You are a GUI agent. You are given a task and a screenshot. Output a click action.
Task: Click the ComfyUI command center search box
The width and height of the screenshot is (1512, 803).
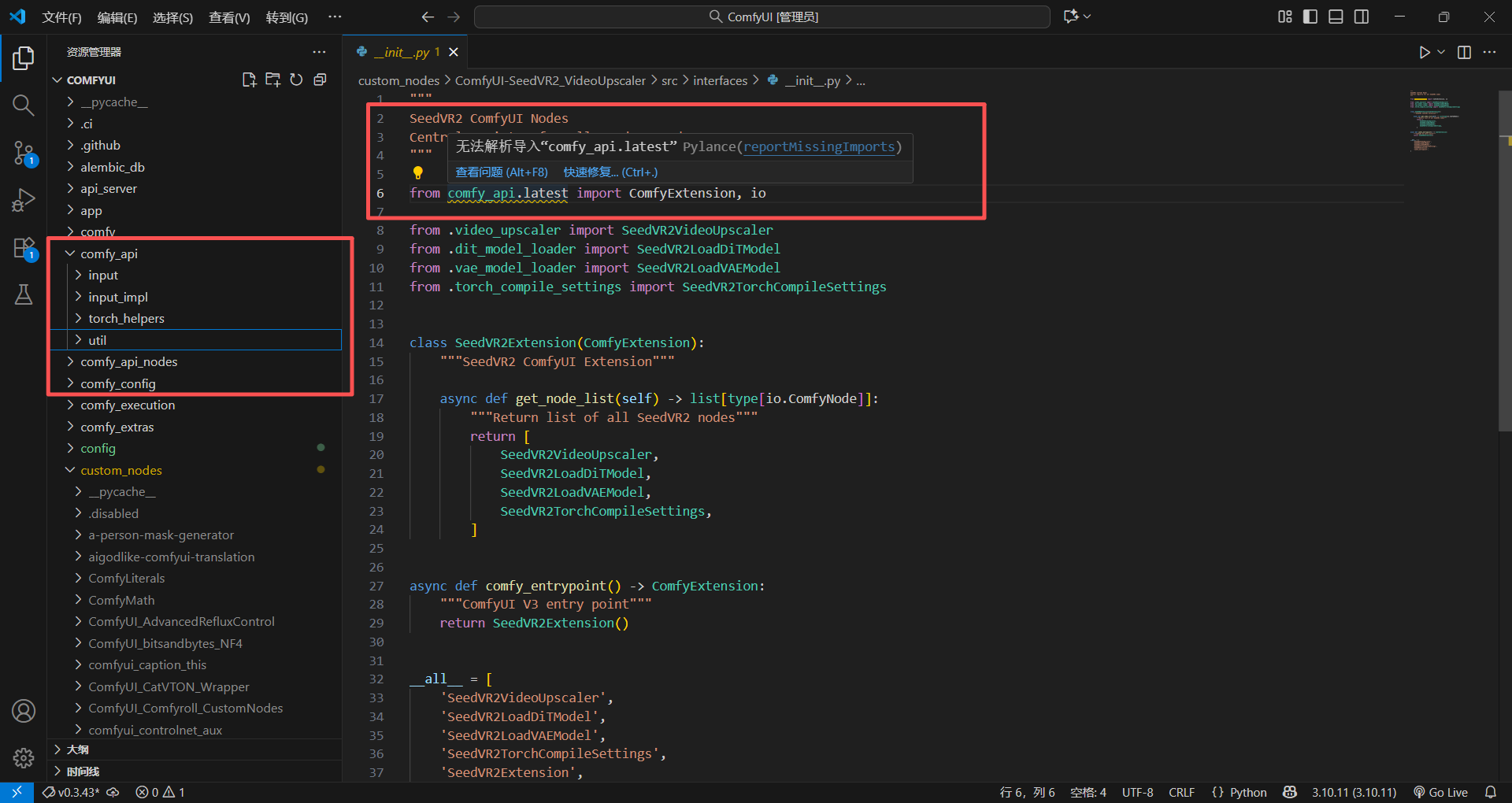(762, 17)
